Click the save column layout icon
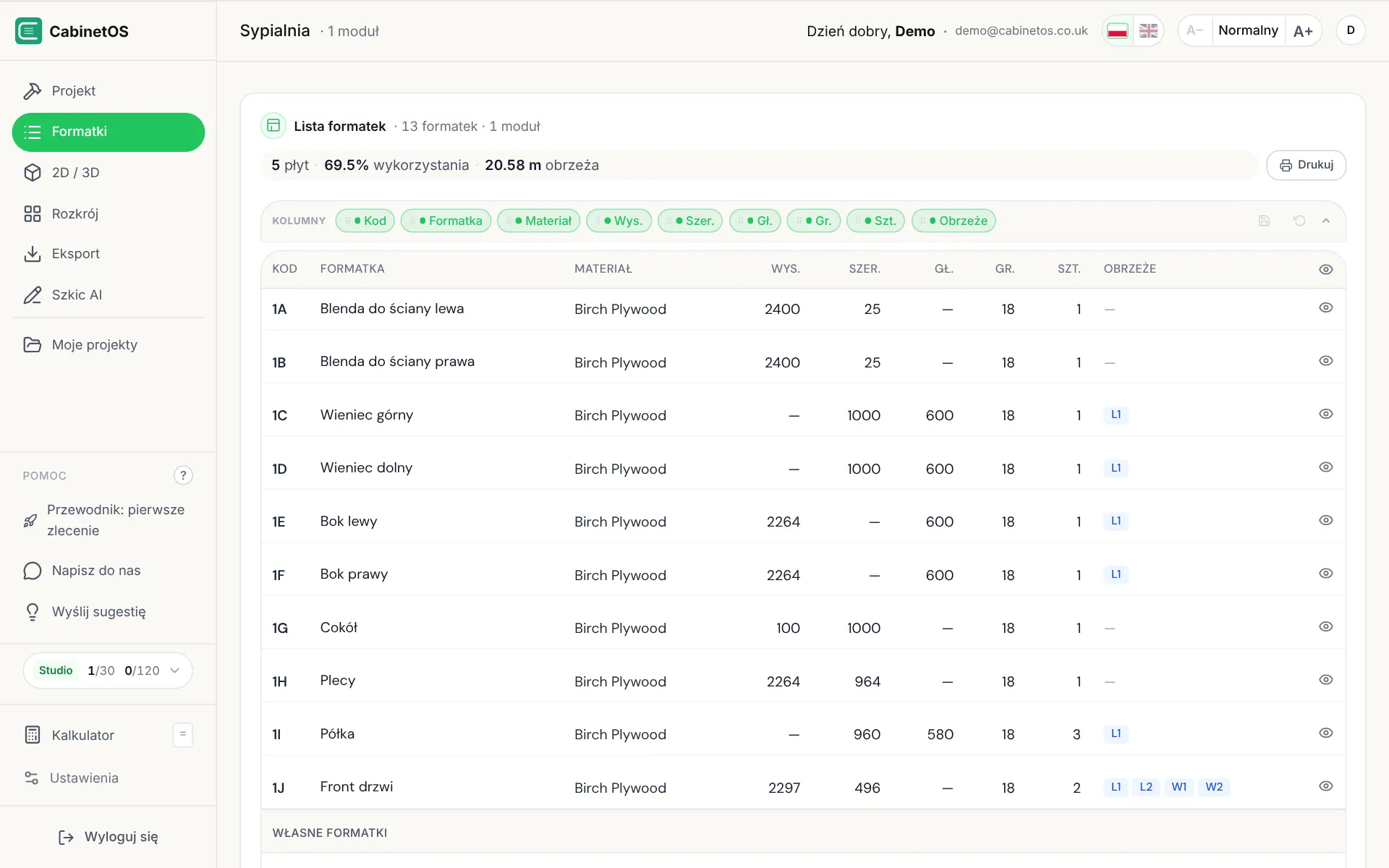This screenshot has width=1389, height=868. [x=1264, y=221]
